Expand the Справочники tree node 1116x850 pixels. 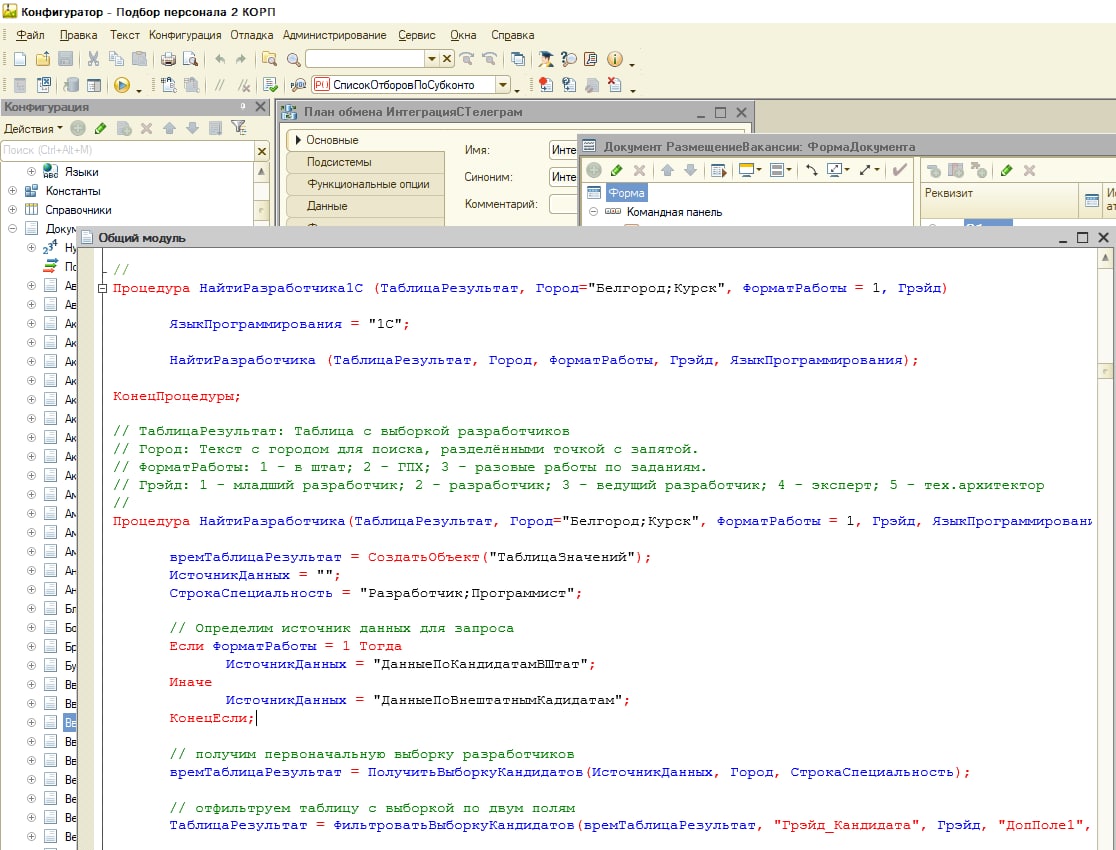coord(13,210)
